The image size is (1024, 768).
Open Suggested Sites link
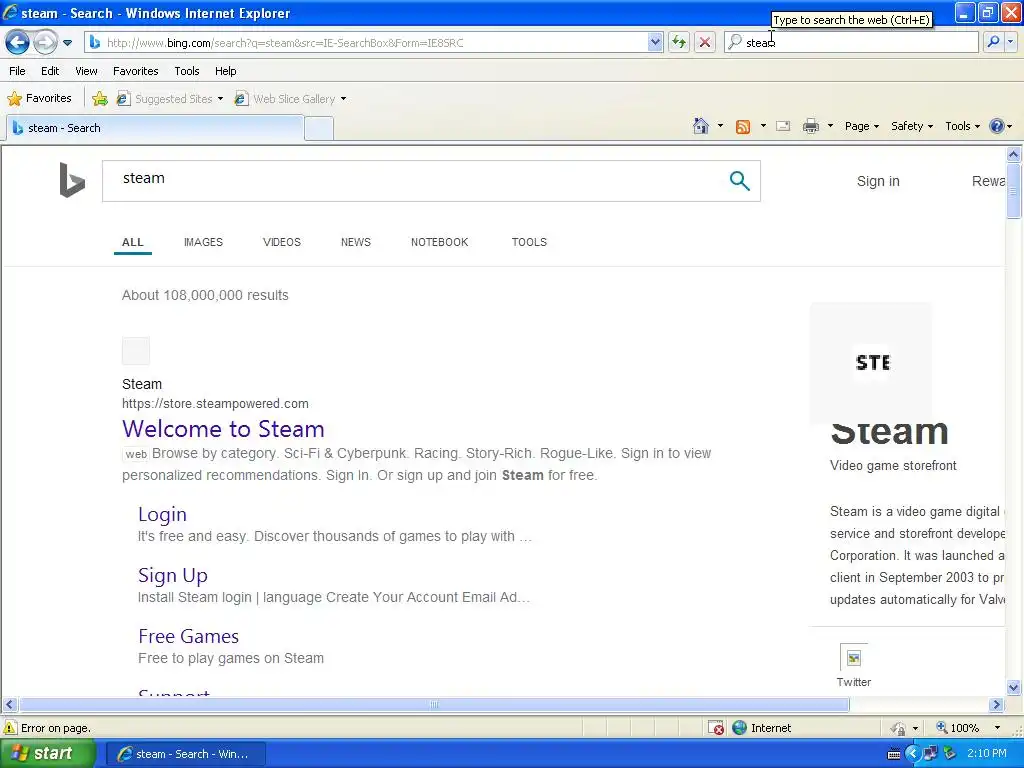point(165,99)
